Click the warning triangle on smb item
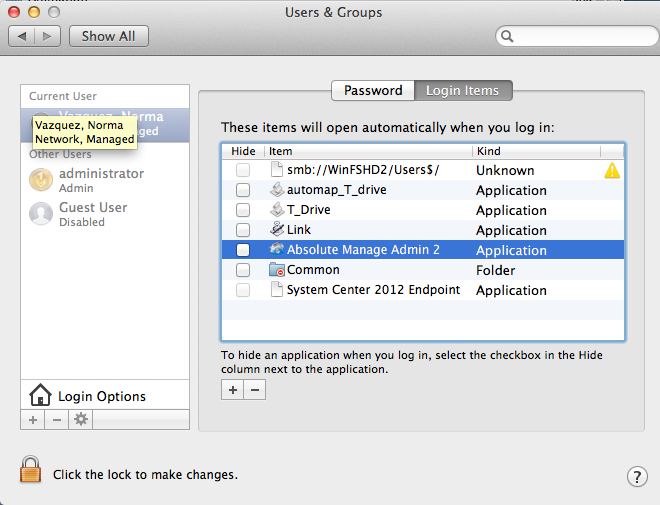660x505 pixels. click(612, 170)
